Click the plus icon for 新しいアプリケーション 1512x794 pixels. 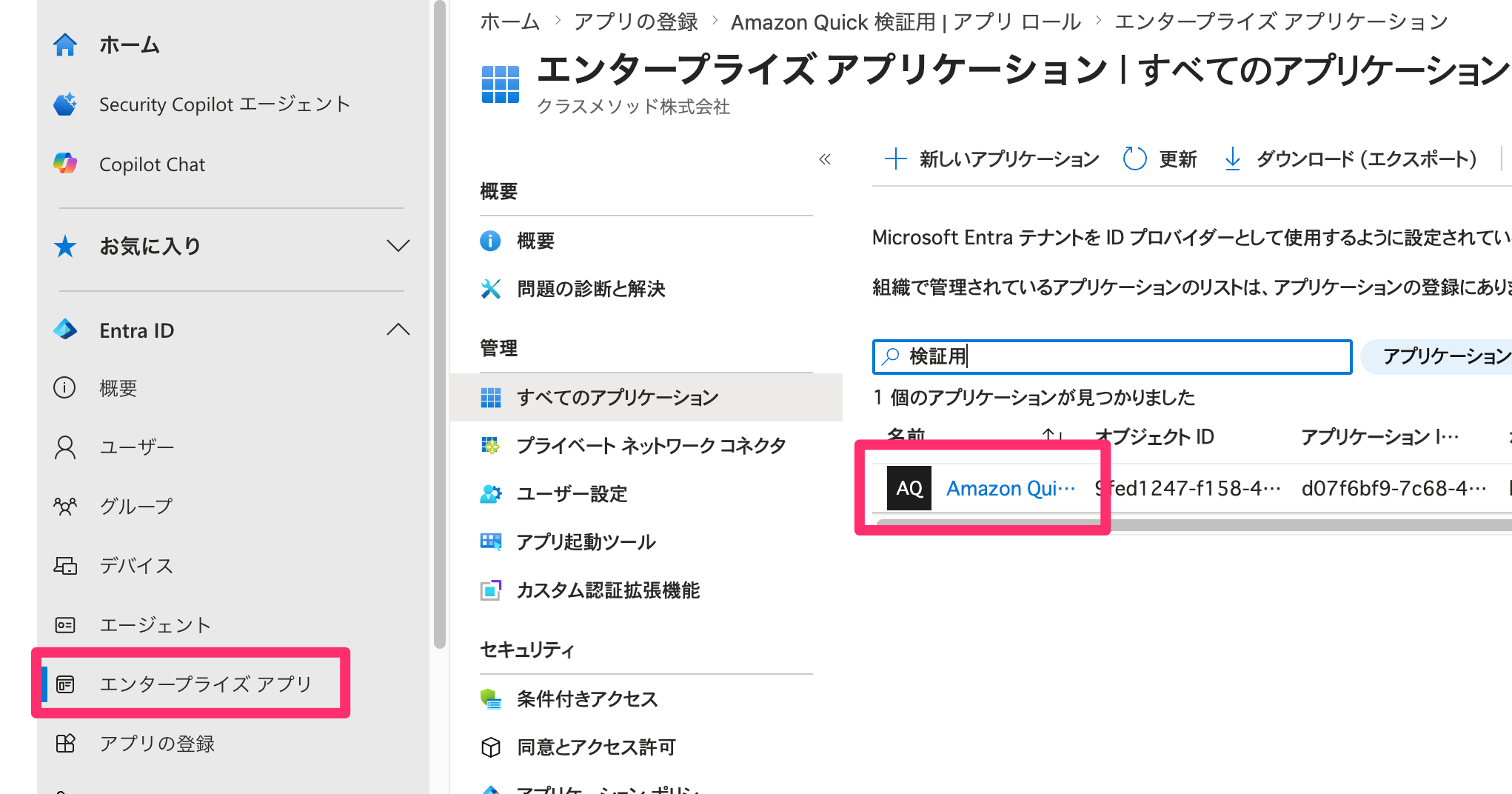point(895,159)
